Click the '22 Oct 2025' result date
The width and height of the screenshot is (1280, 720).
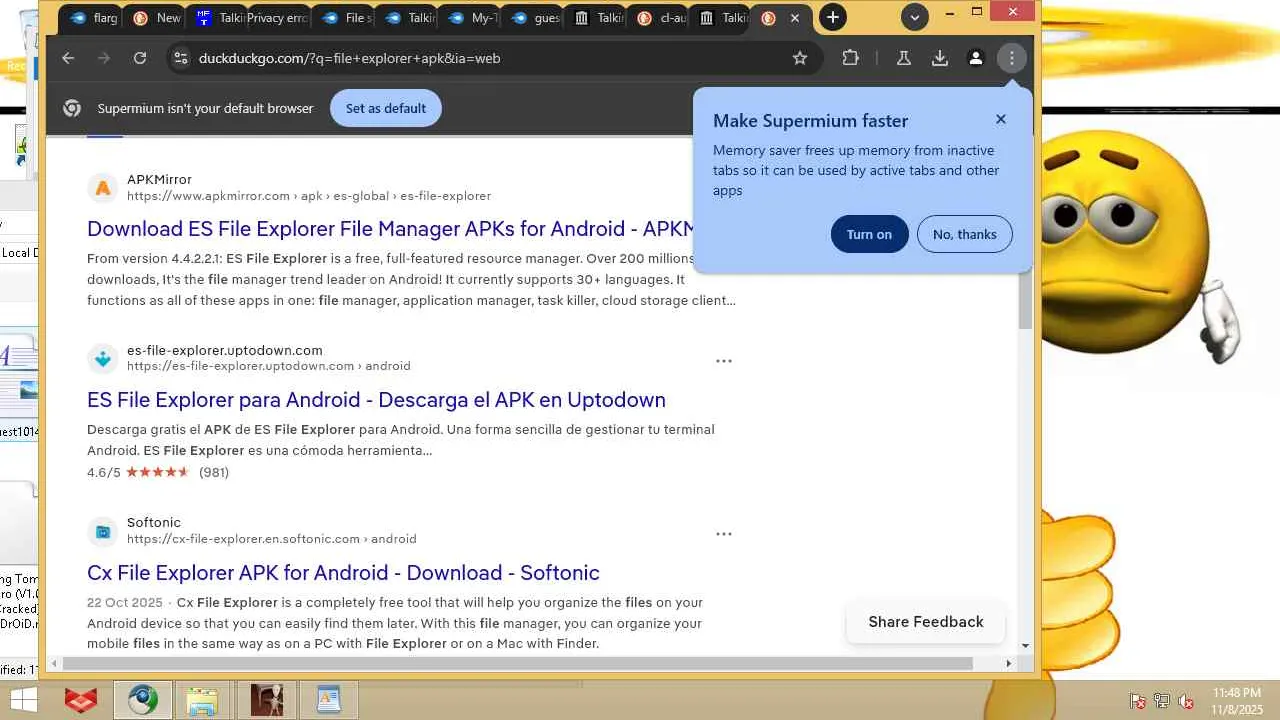(x=125, y=603)
